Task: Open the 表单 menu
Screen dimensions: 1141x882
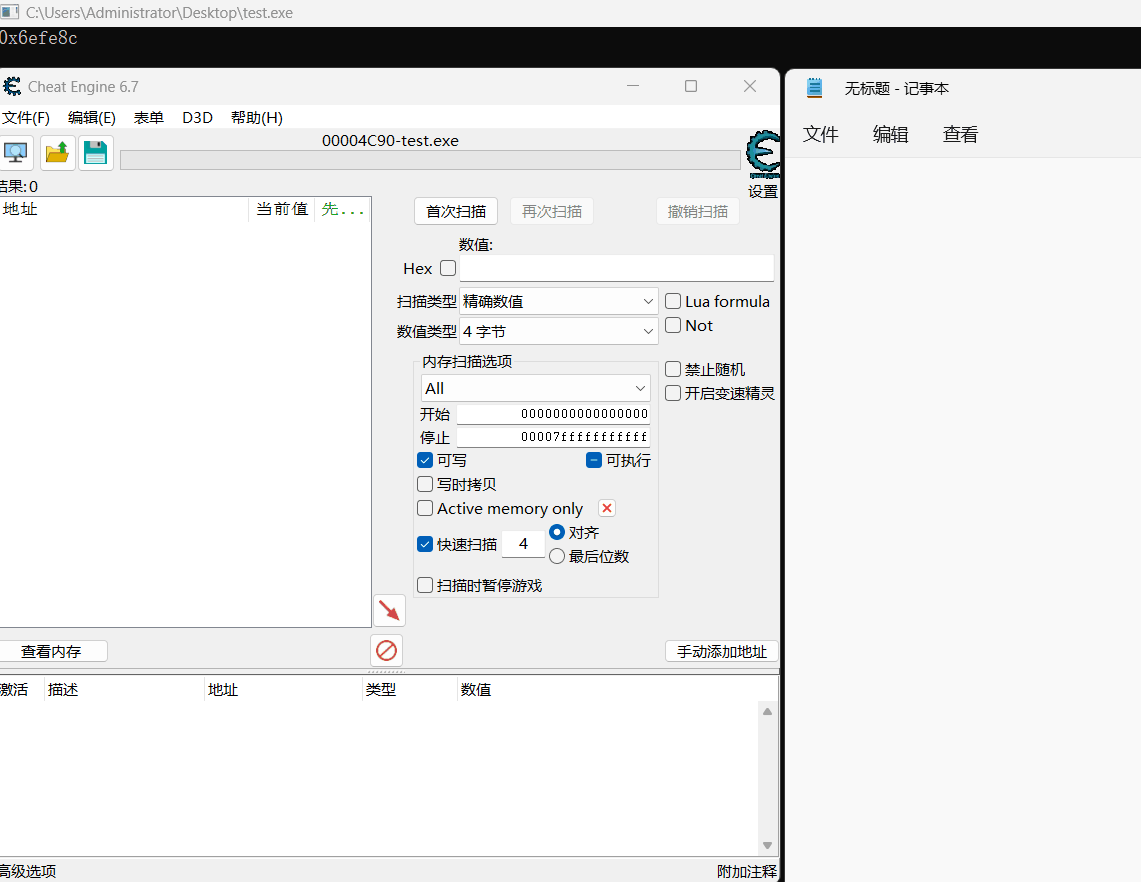Action: click(x=148, y=118)
